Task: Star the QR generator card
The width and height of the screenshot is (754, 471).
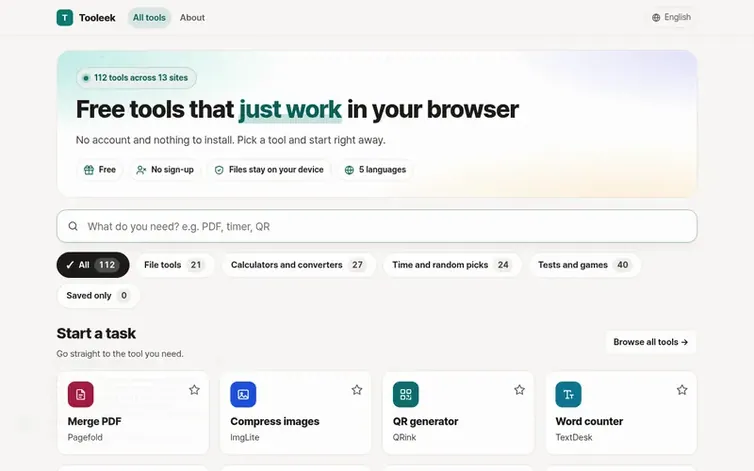Action: (519, 390)
